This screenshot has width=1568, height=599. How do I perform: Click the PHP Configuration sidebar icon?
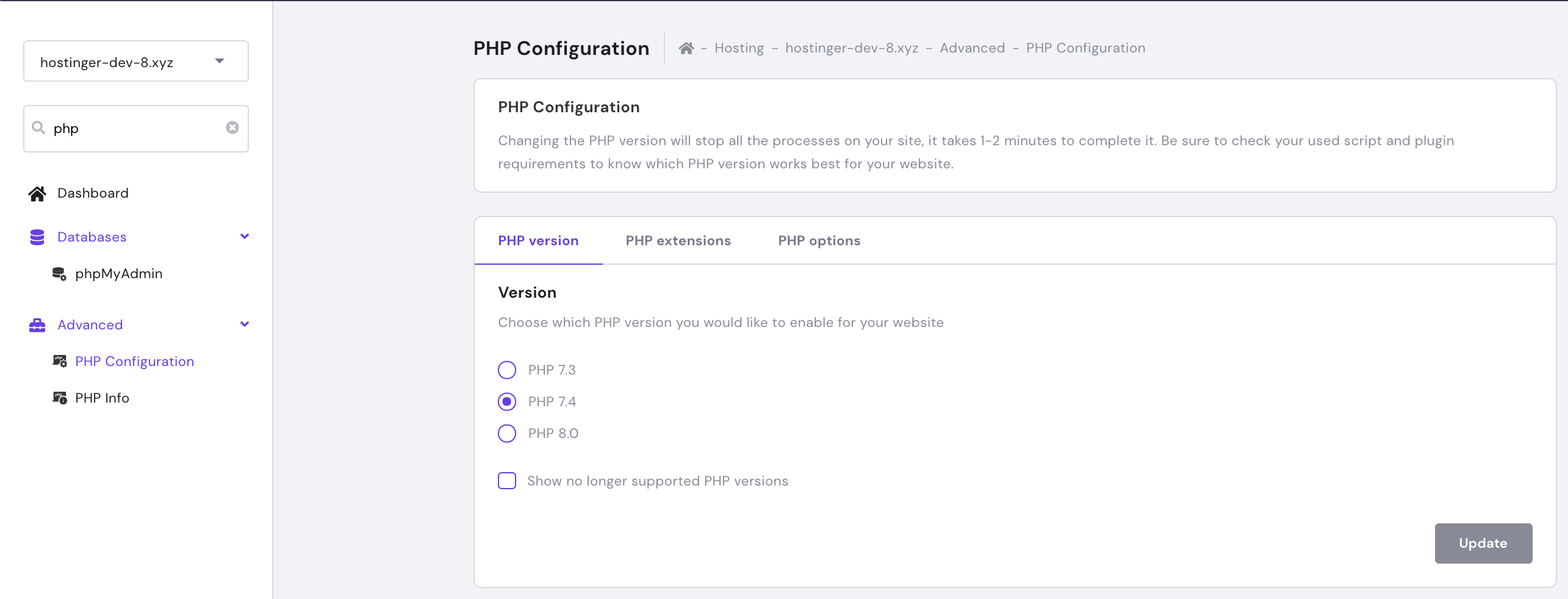59,361
